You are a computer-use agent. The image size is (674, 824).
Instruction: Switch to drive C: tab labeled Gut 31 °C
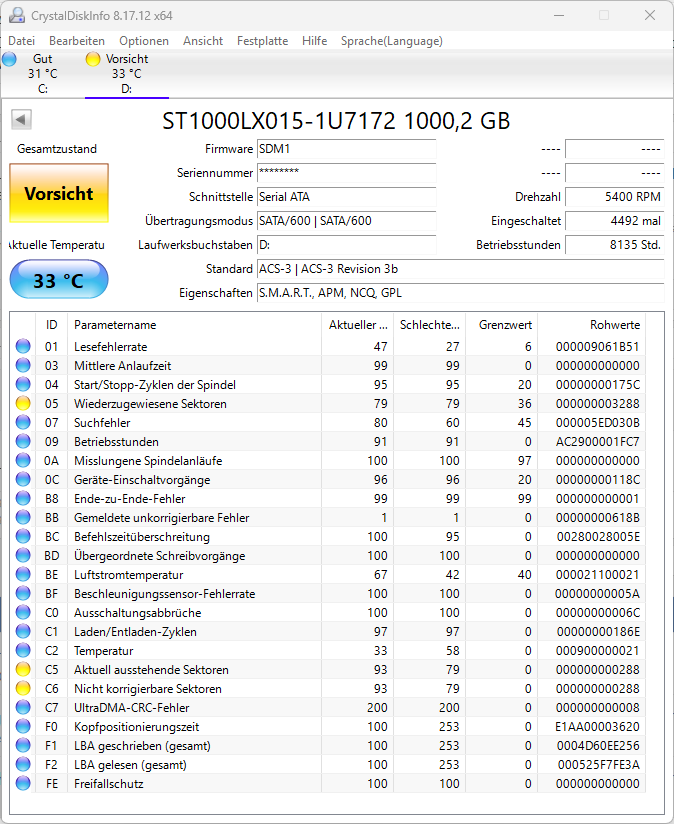click(43, 74)
